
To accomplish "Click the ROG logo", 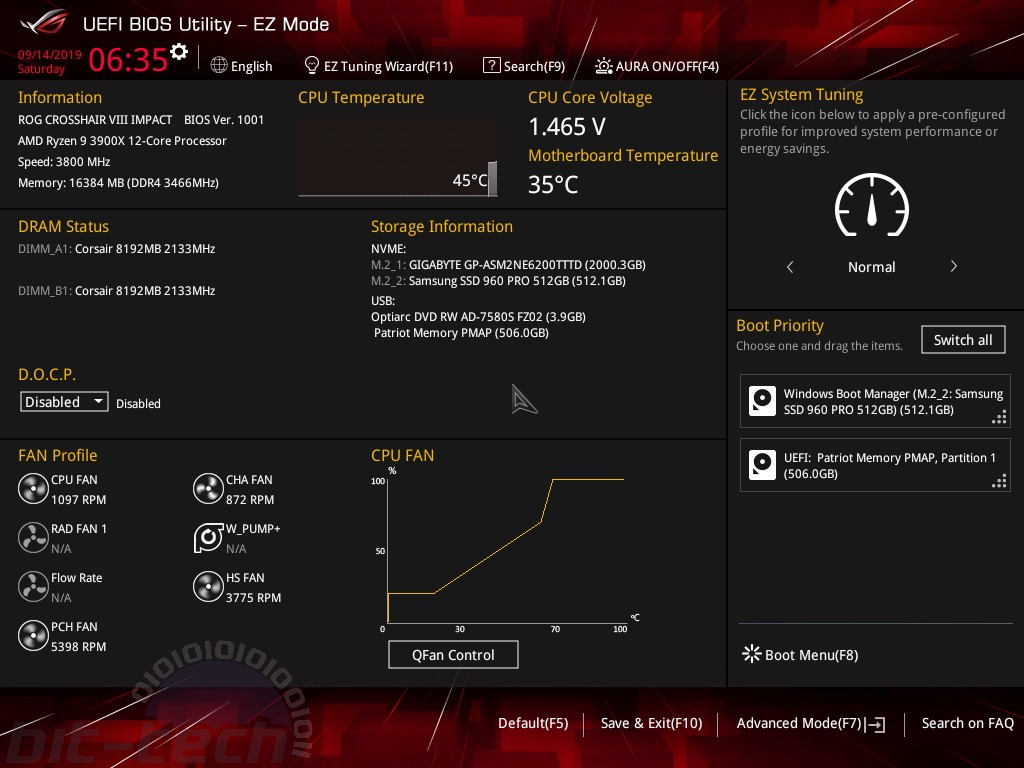I will pyautogui.click(x=44, y=23).
